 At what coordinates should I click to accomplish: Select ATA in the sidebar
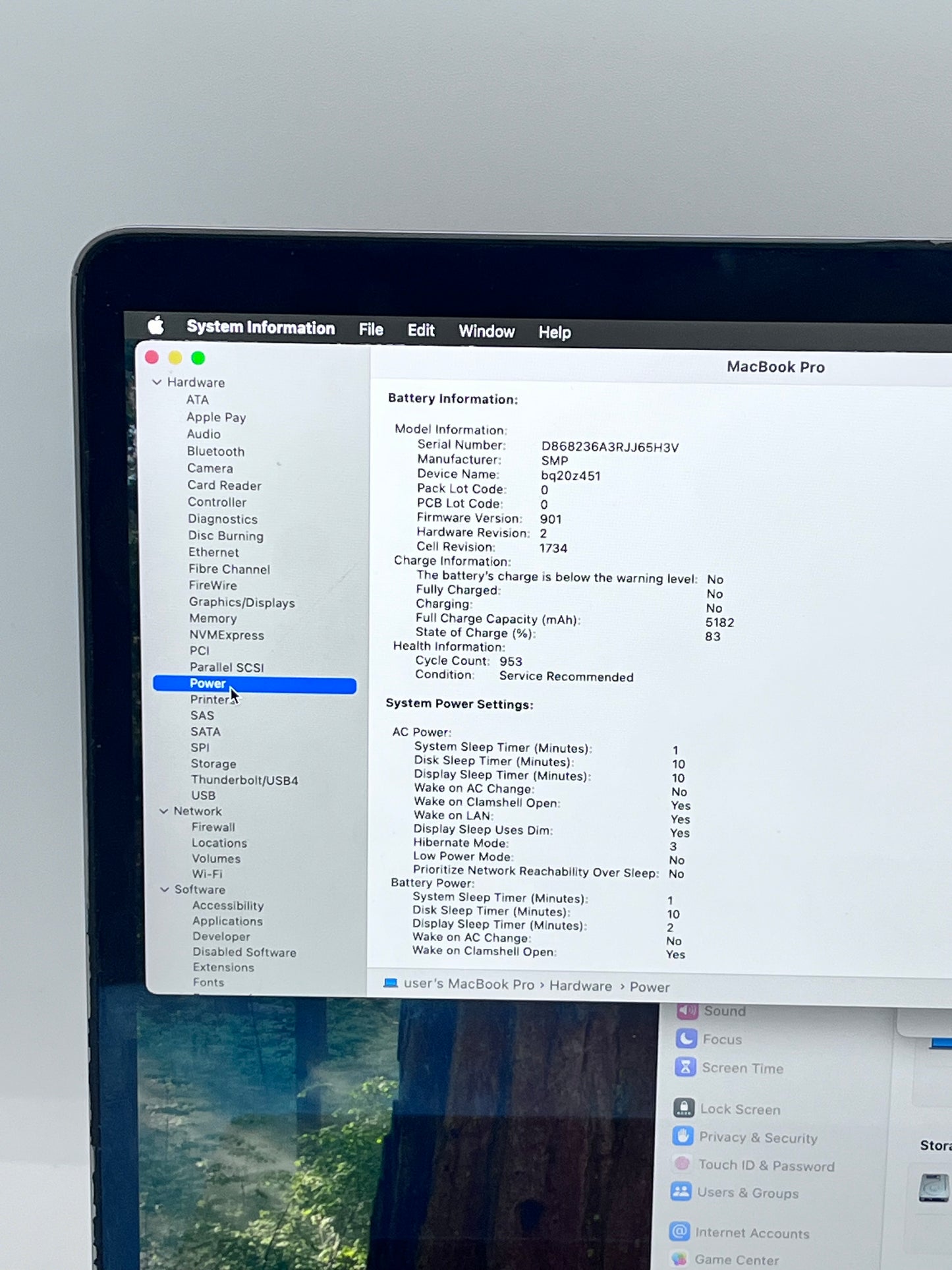[x=198, y=400]
